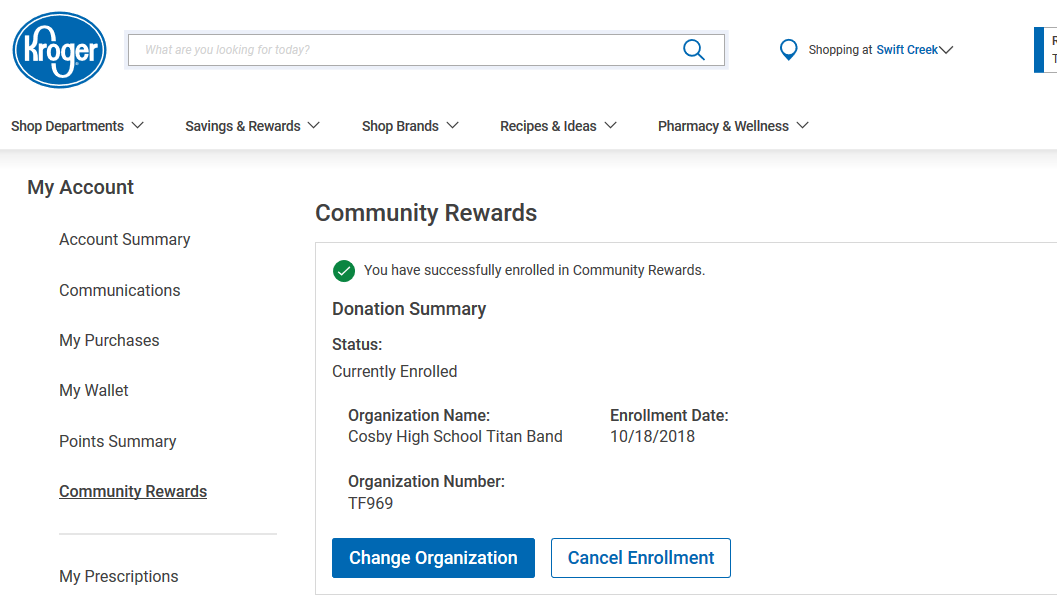This screenshot has width=1057, height=608.
Task: Click Cosby High School Titan Band text
Action: tap(455, 437)
